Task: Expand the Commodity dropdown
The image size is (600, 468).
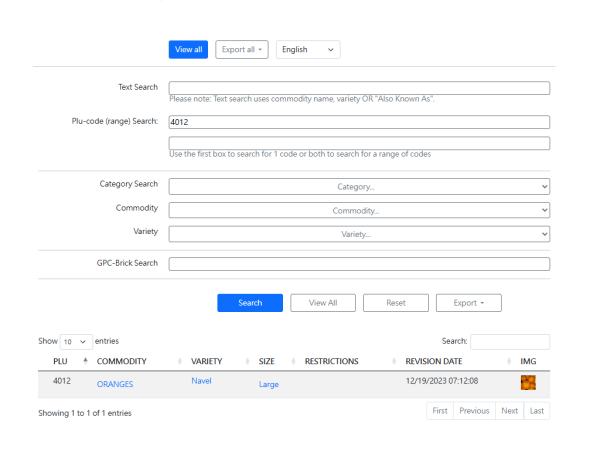Action: [x=359, y=210]
